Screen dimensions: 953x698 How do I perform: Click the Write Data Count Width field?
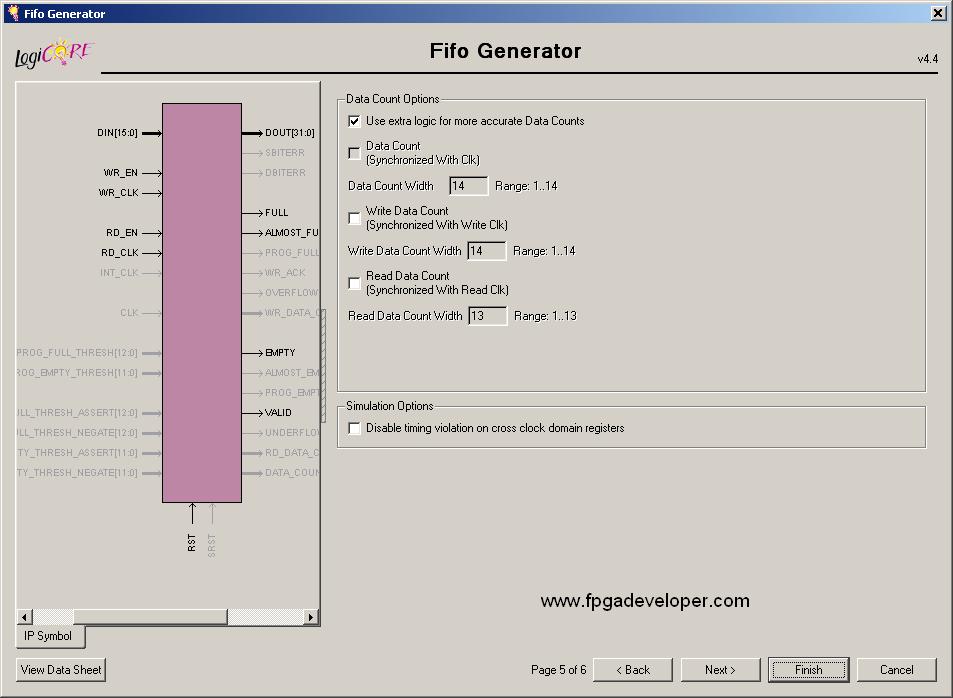pyautogui.click(x=486, y=251)
